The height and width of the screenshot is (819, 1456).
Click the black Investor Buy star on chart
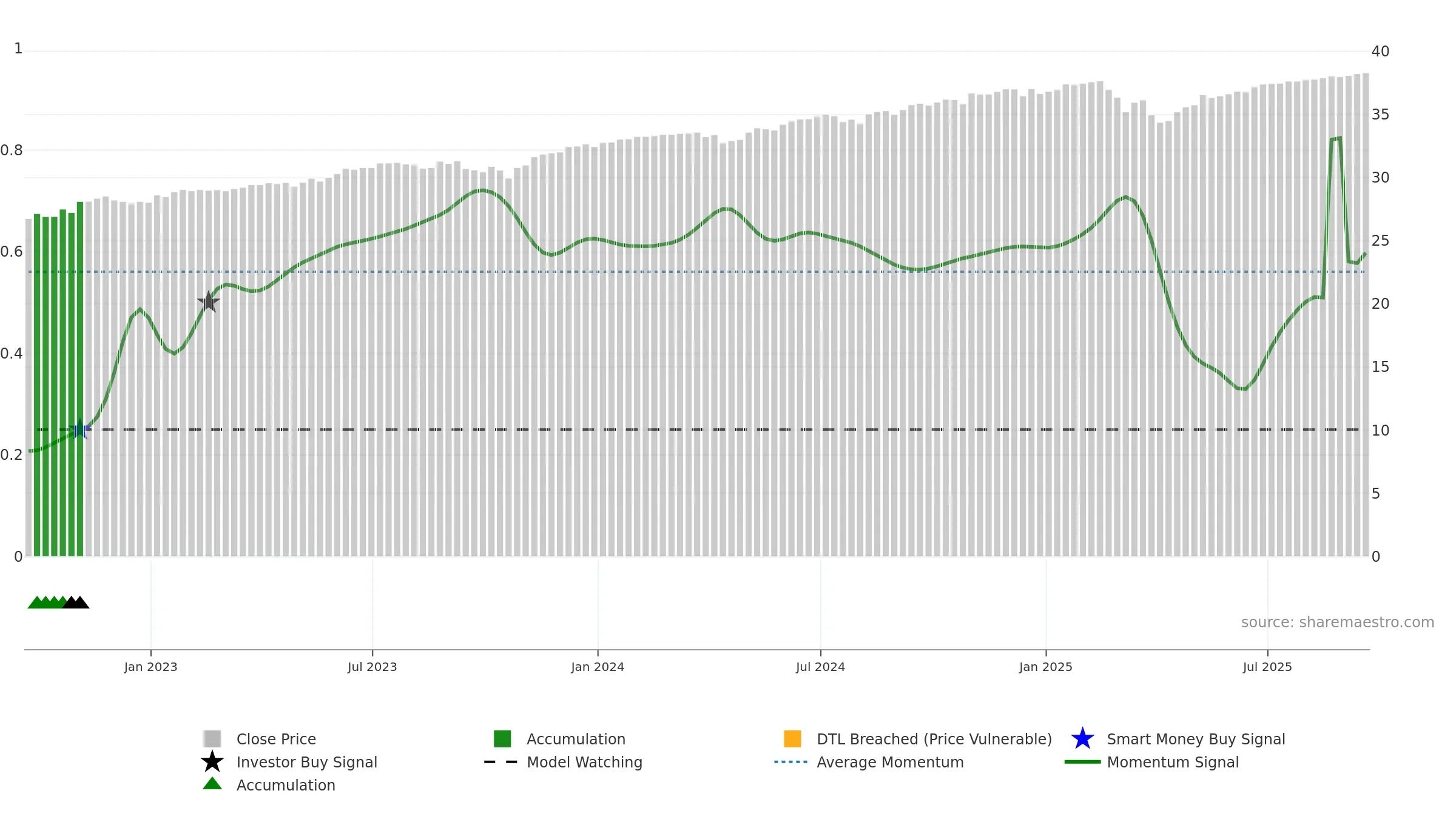tap(208, 302)
